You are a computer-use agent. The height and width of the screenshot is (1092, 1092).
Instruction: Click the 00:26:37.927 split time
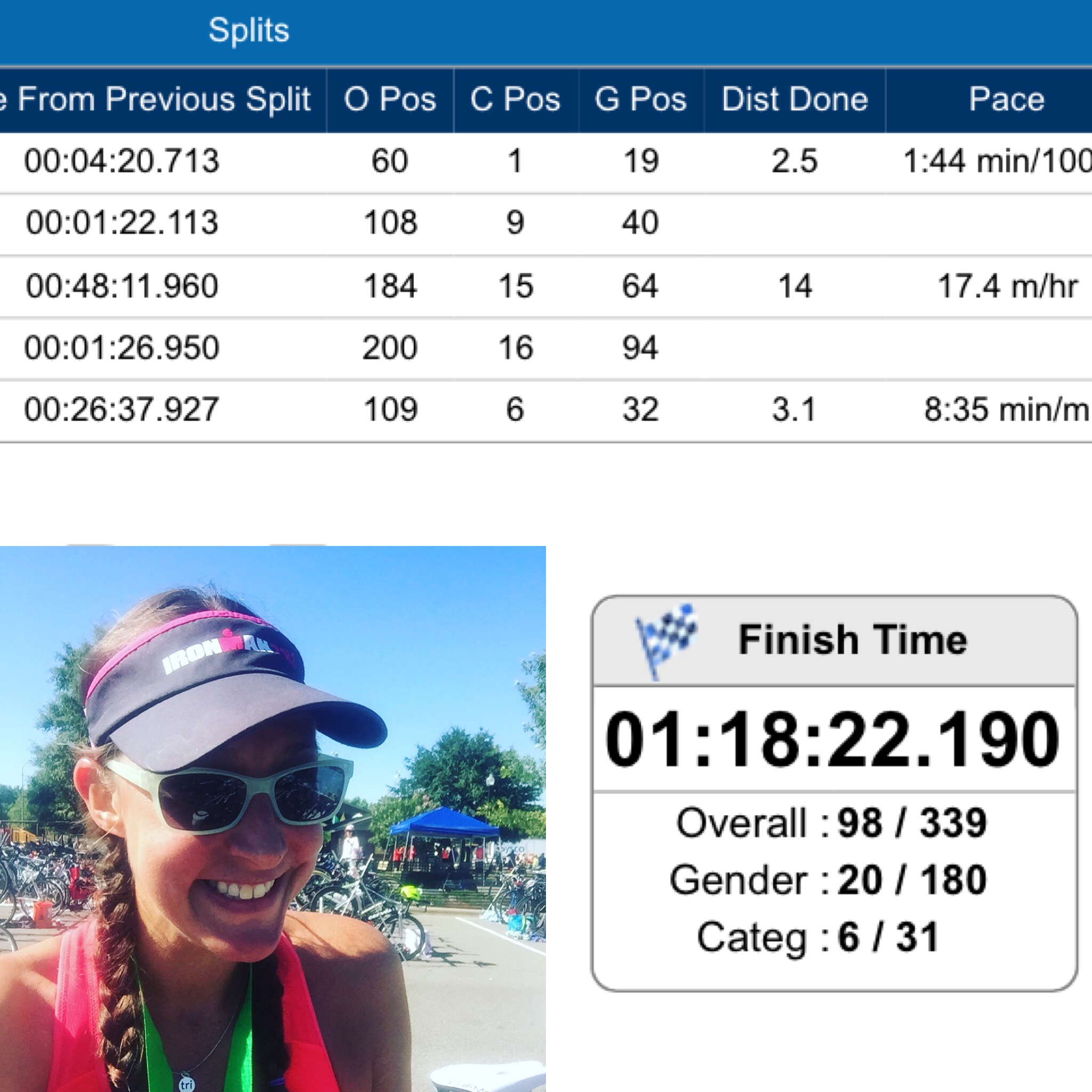122,410
